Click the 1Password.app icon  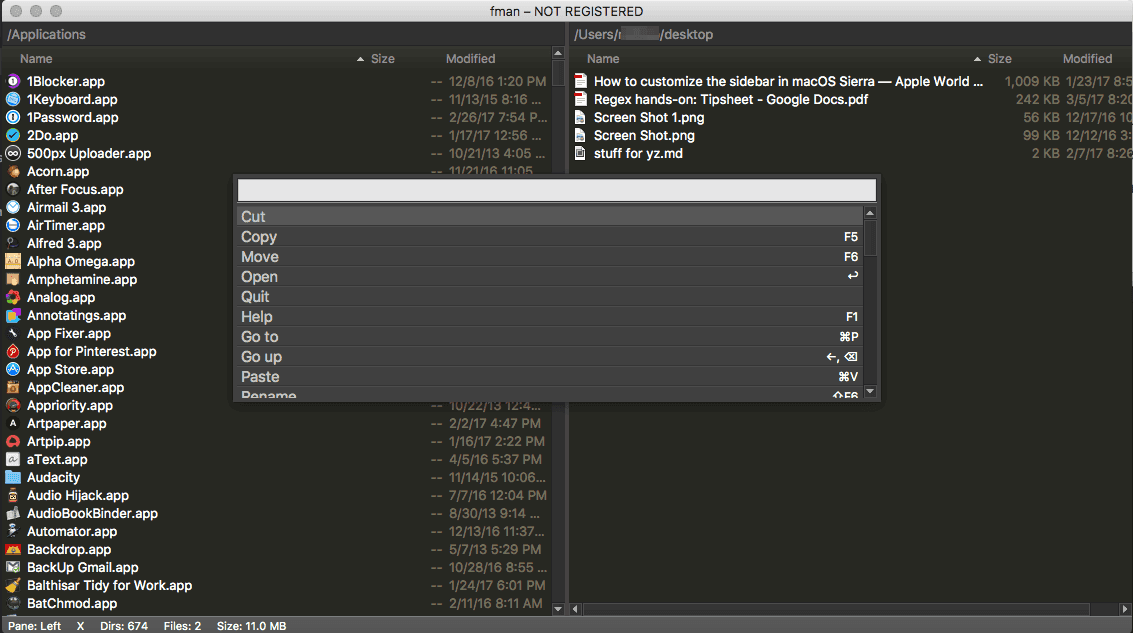(13, 117)
